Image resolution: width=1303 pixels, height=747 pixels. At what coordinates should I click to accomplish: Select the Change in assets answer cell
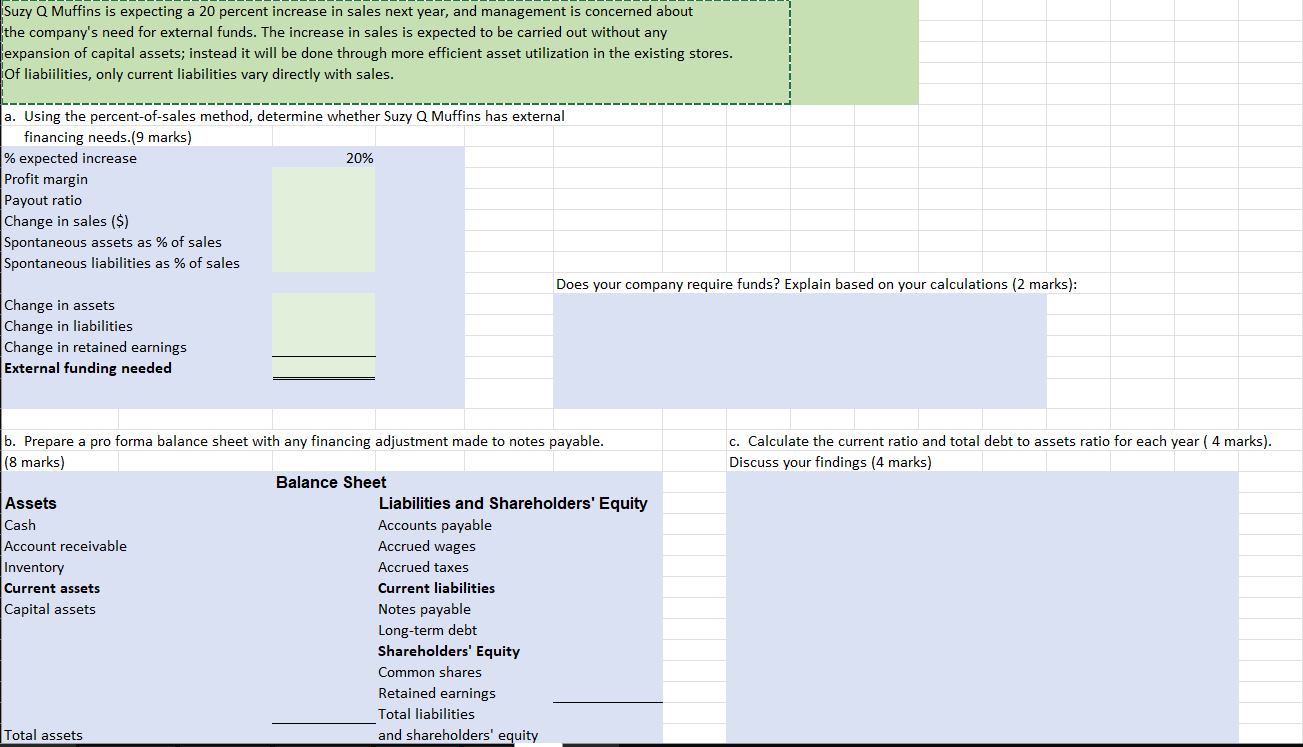coord(323,305)
